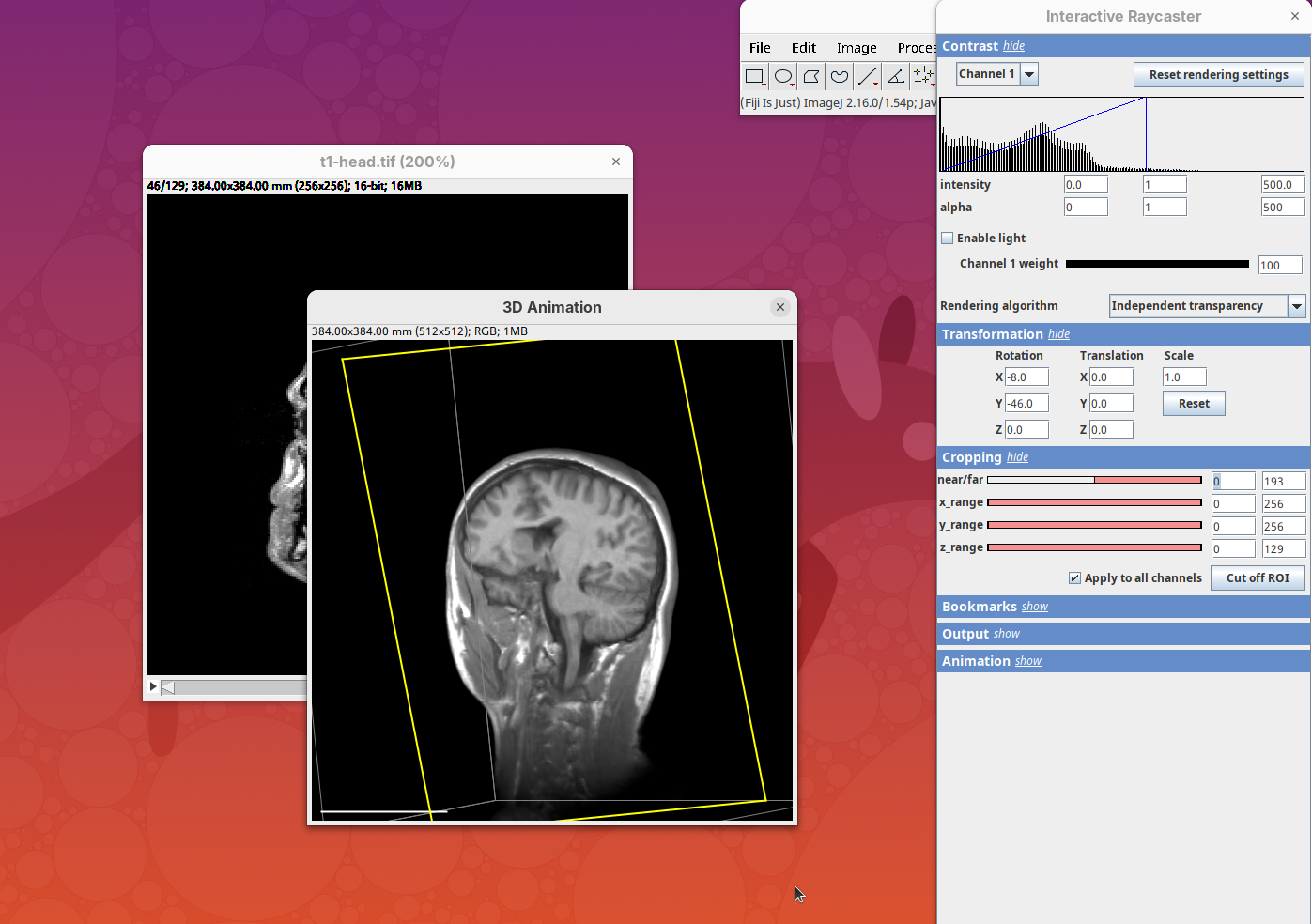The height and width of the screenshot is (924, 1312).
Task: Click the Rotation X input field
Action: click(x=1026, y=377)
